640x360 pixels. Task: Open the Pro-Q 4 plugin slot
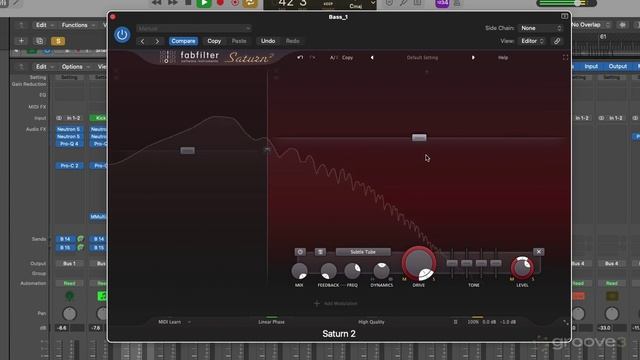coord(69,144)
